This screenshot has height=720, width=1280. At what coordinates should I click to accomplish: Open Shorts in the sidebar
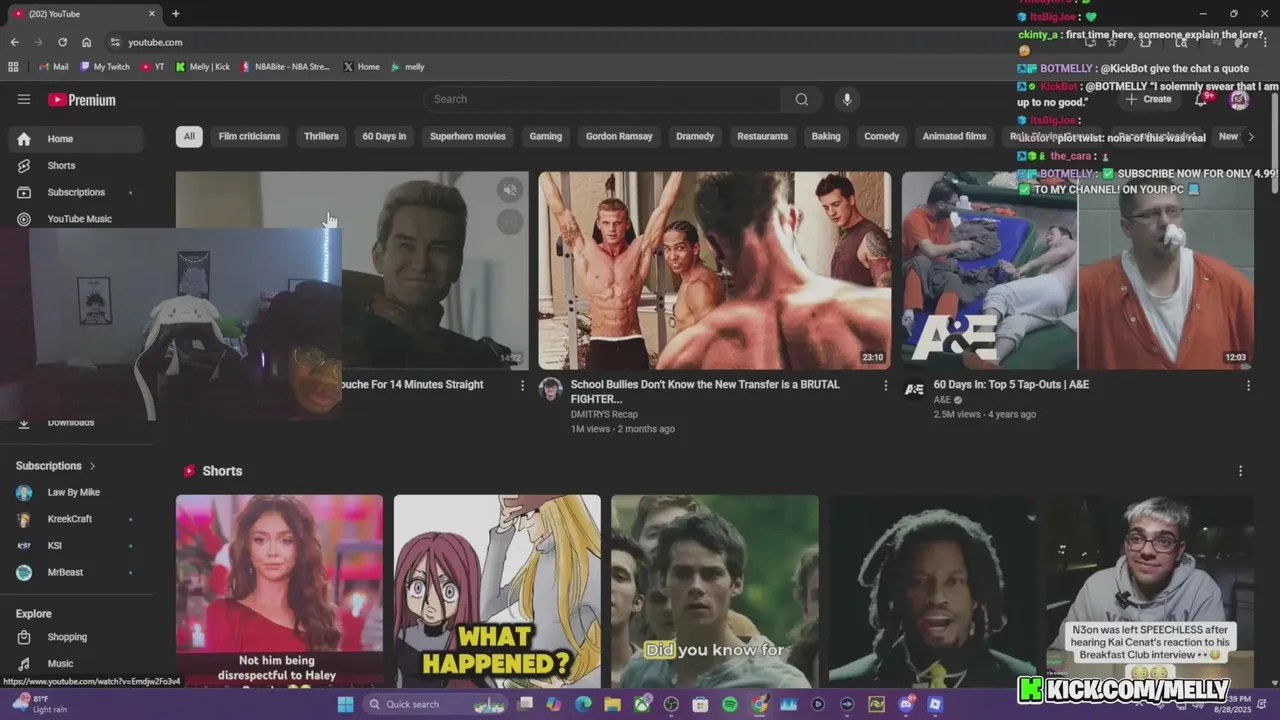(x=75, y=165)
